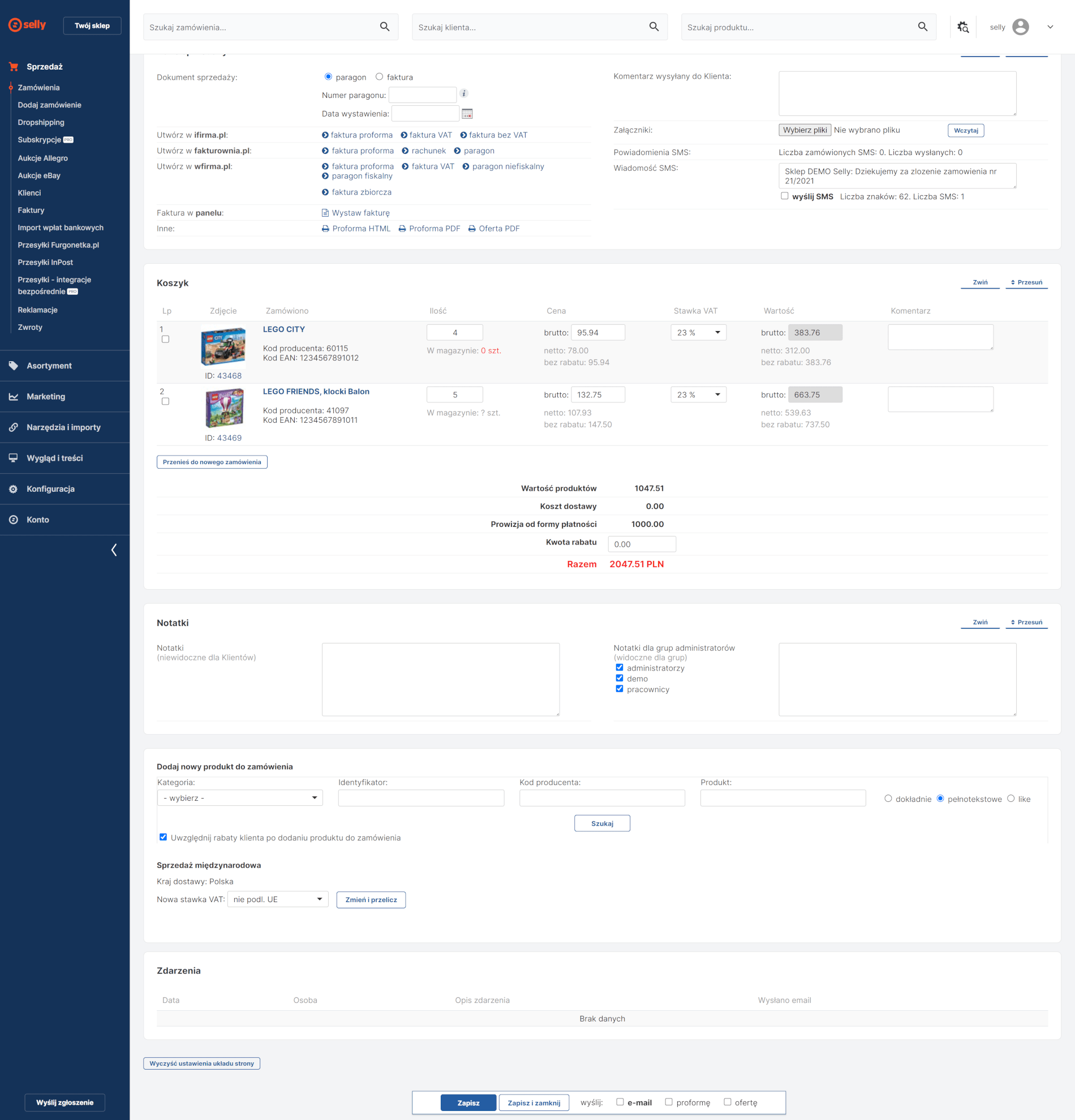Open the VAT rate dropdown for LEGO CITY
This screenshot has height=1120, width=1075.
[x=699, y=333]
